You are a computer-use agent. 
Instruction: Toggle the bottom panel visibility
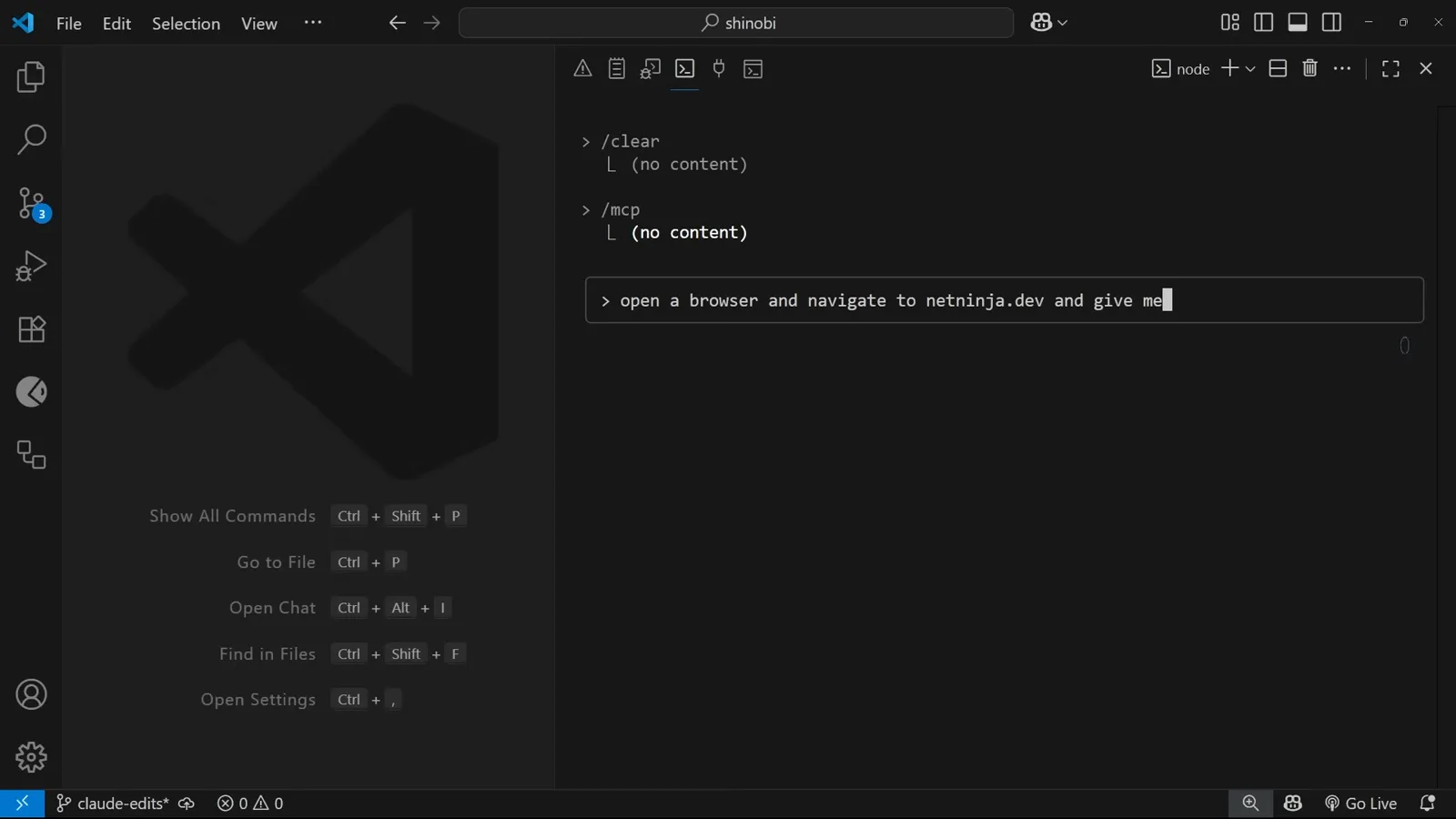click(x=1298, y=22)
